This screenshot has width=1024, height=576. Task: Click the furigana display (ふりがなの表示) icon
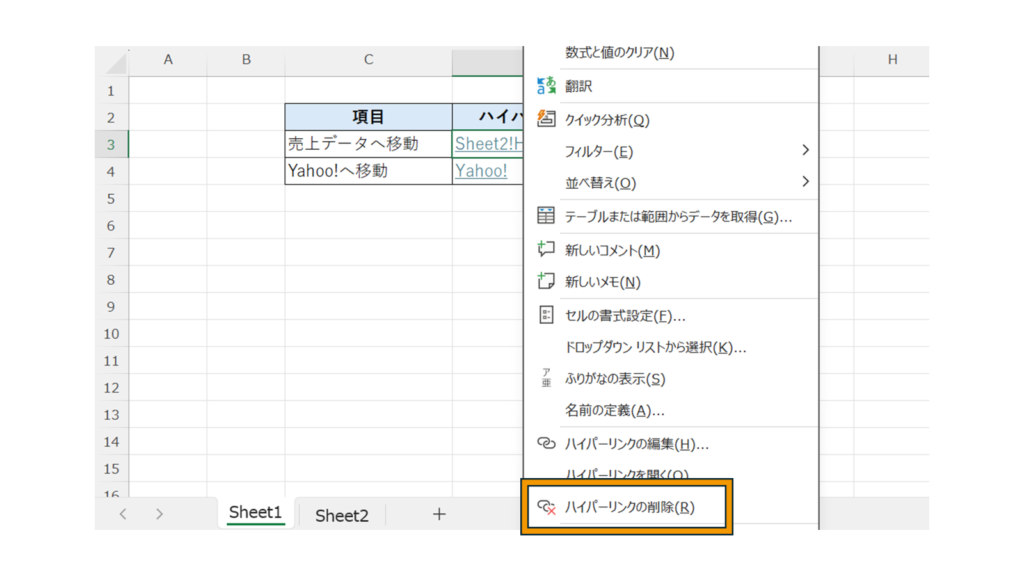tap(546, 379)
